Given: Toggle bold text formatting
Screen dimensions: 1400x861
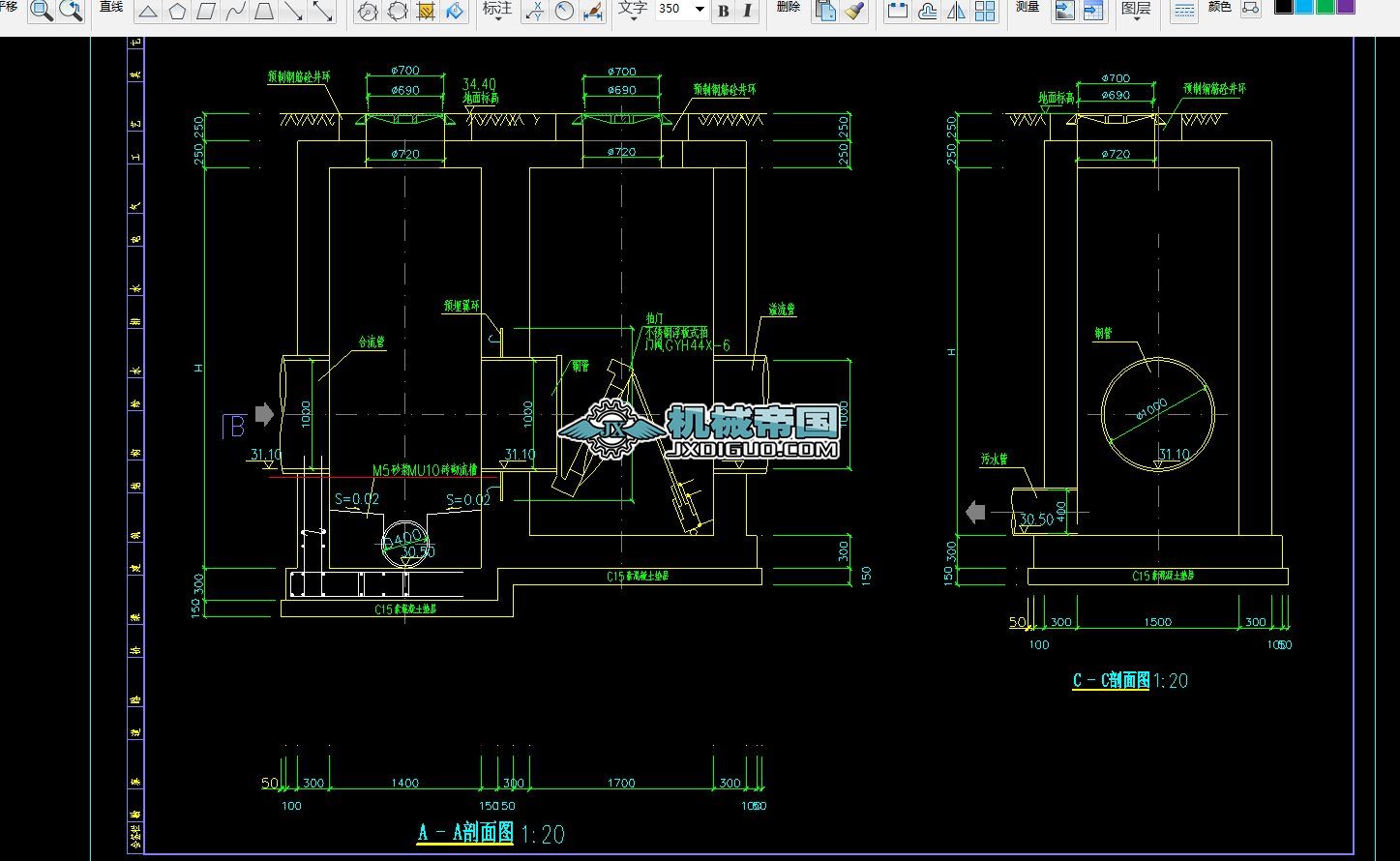Looking at the screenshot, I should pos(724,12).
